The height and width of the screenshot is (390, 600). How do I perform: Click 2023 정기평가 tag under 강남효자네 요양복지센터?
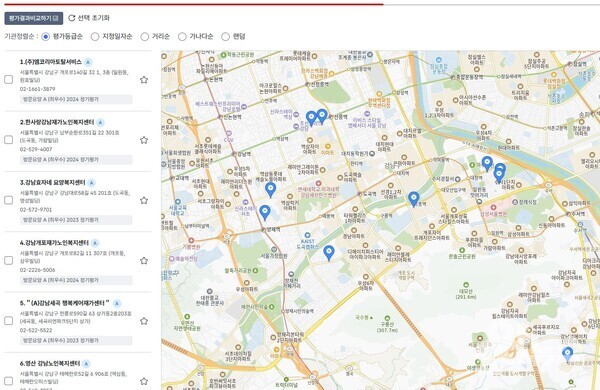[76, 220]
